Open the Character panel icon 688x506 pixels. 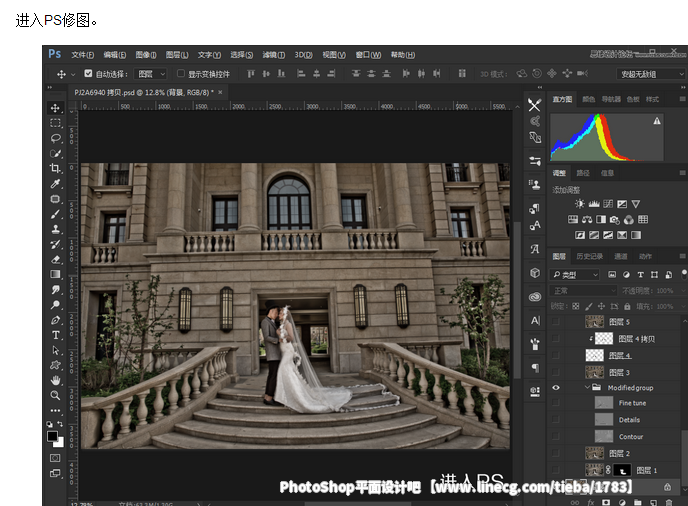(535, 320)
